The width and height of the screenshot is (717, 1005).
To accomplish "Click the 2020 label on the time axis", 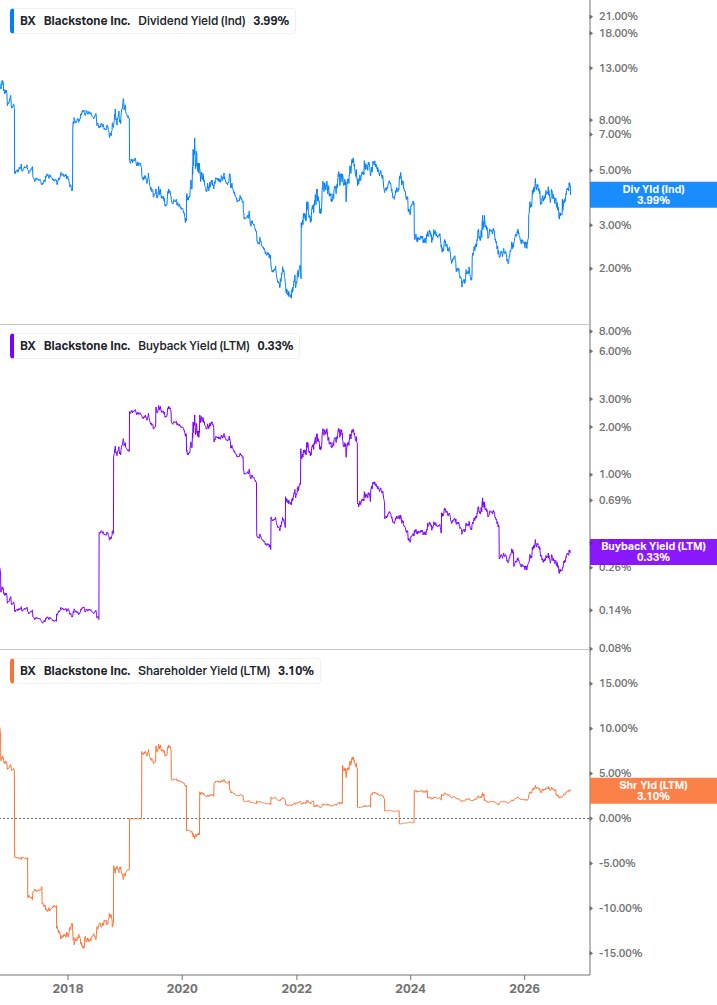I will (182, 988).
